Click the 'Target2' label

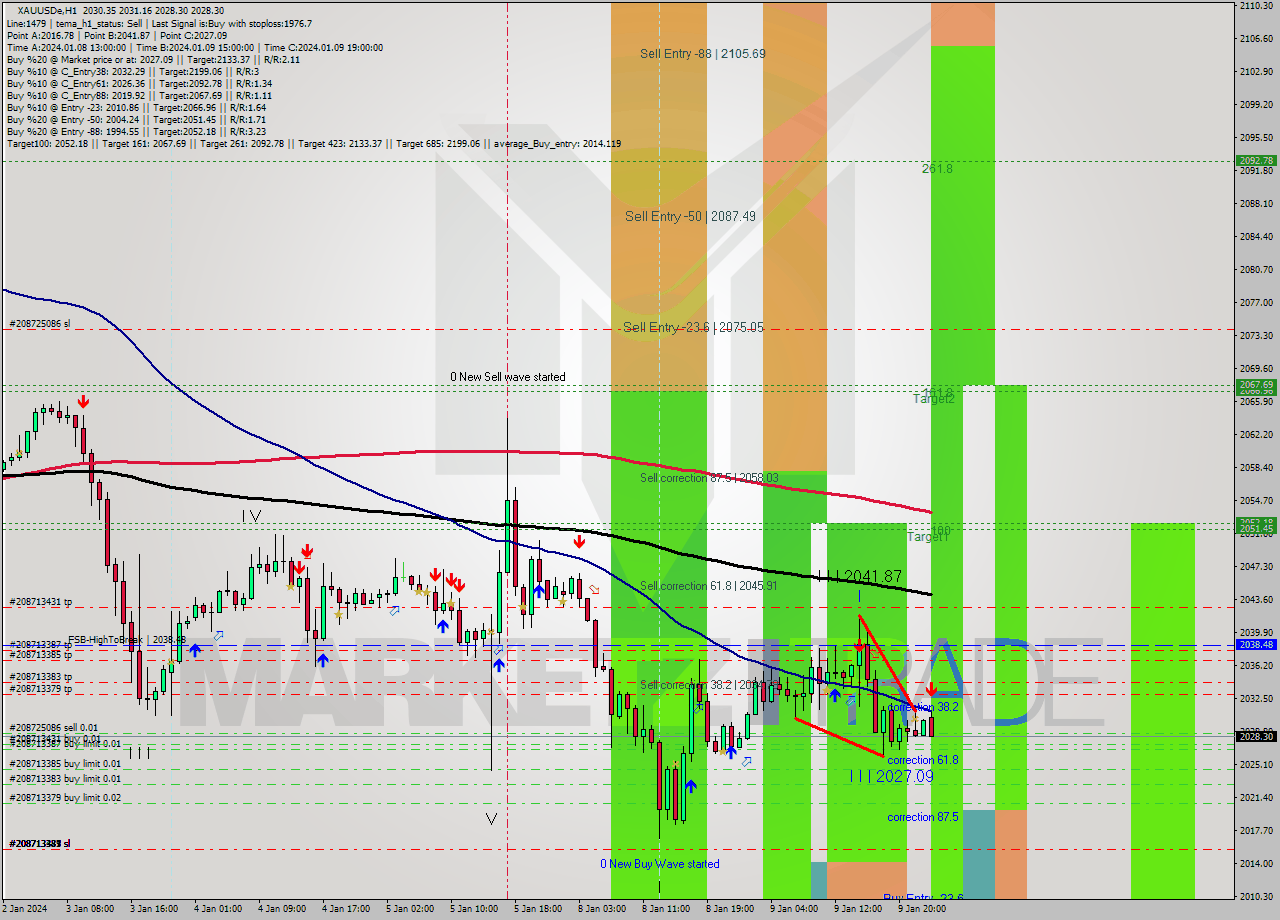[x=933, y=399]
